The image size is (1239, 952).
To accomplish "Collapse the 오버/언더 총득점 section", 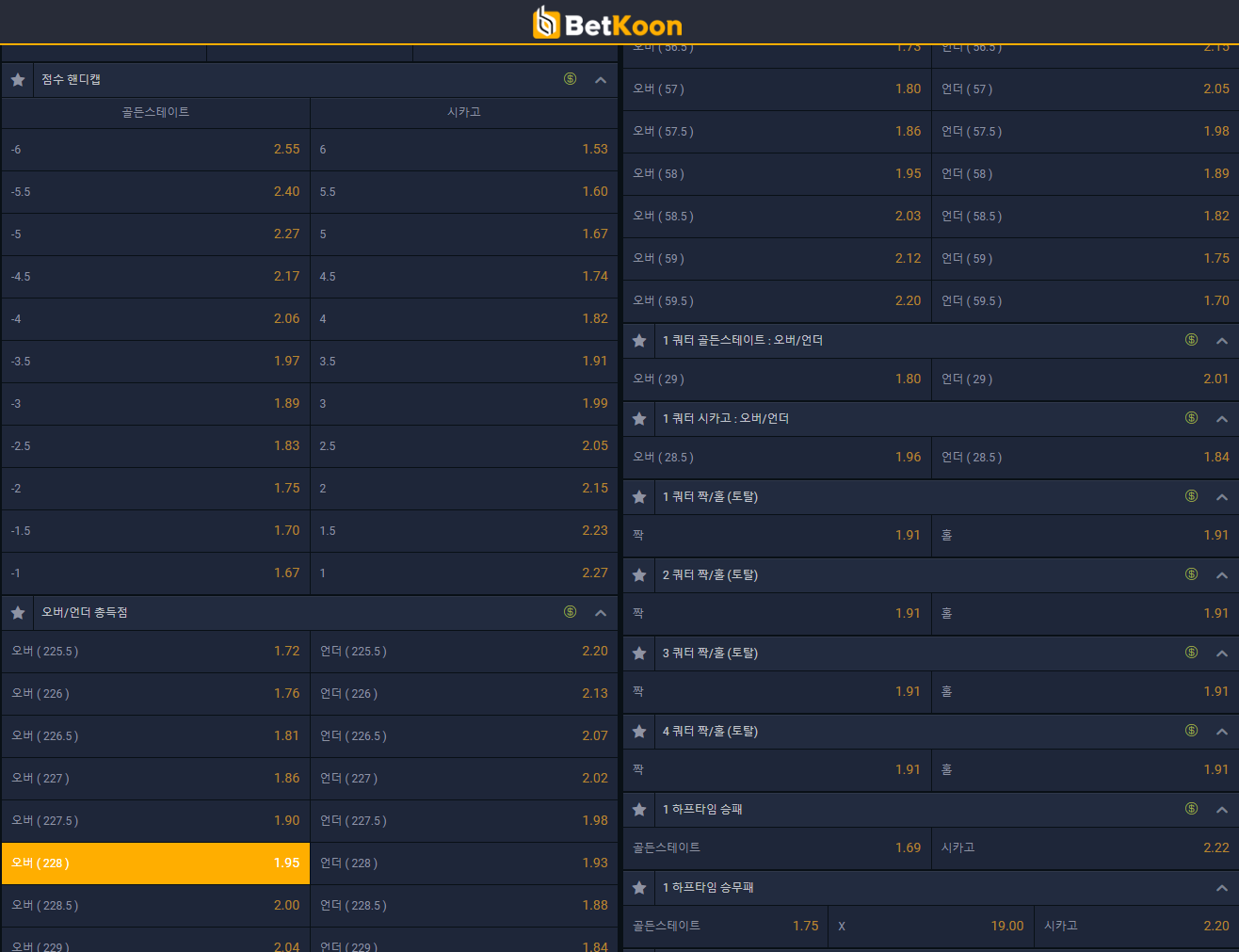I will point(601,613).
